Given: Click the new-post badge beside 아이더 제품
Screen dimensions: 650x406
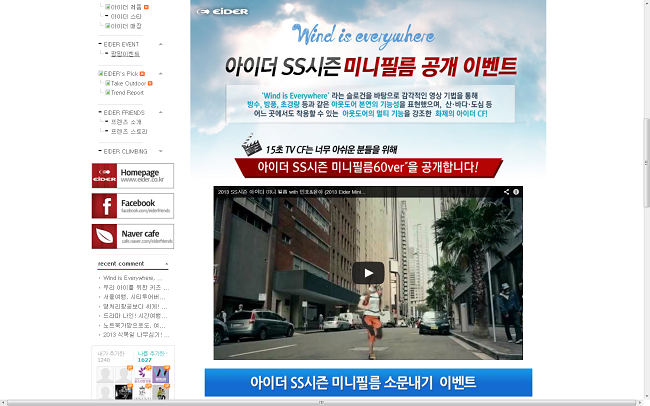Looking at the screenshot, I should (146, 7).
